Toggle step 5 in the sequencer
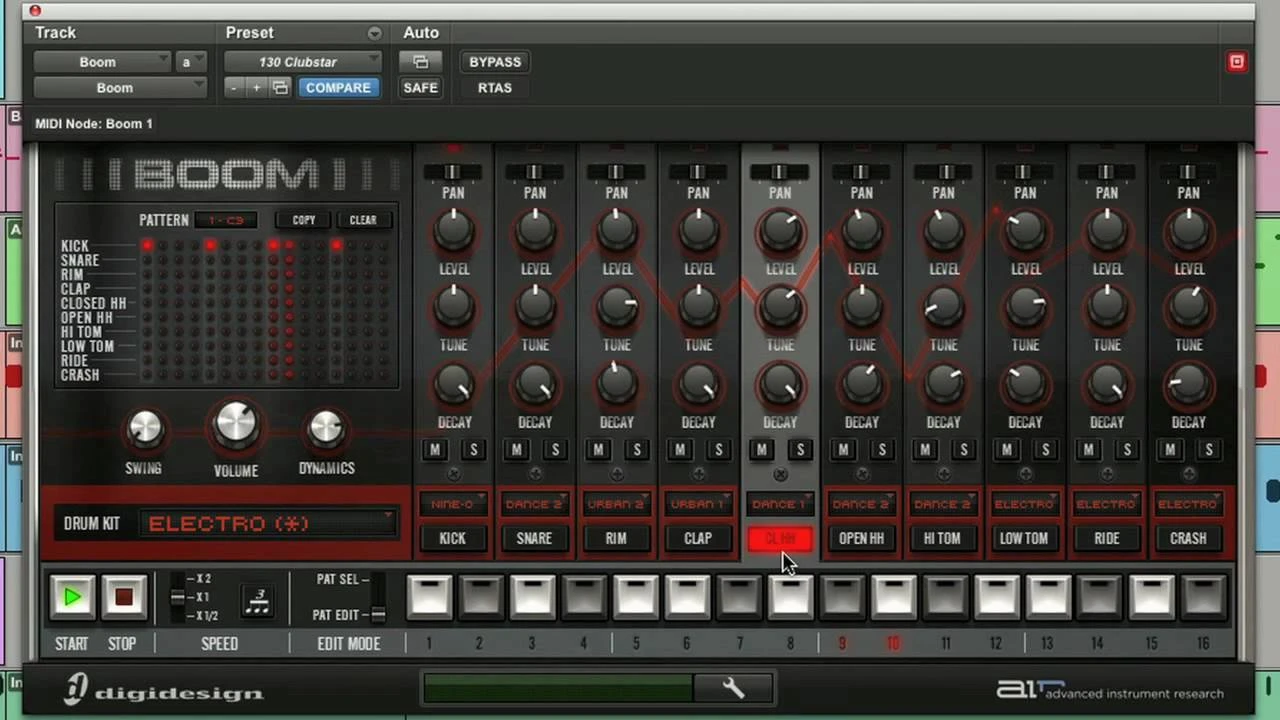The width and height of the screenshot is (1280, 720). 636,597
